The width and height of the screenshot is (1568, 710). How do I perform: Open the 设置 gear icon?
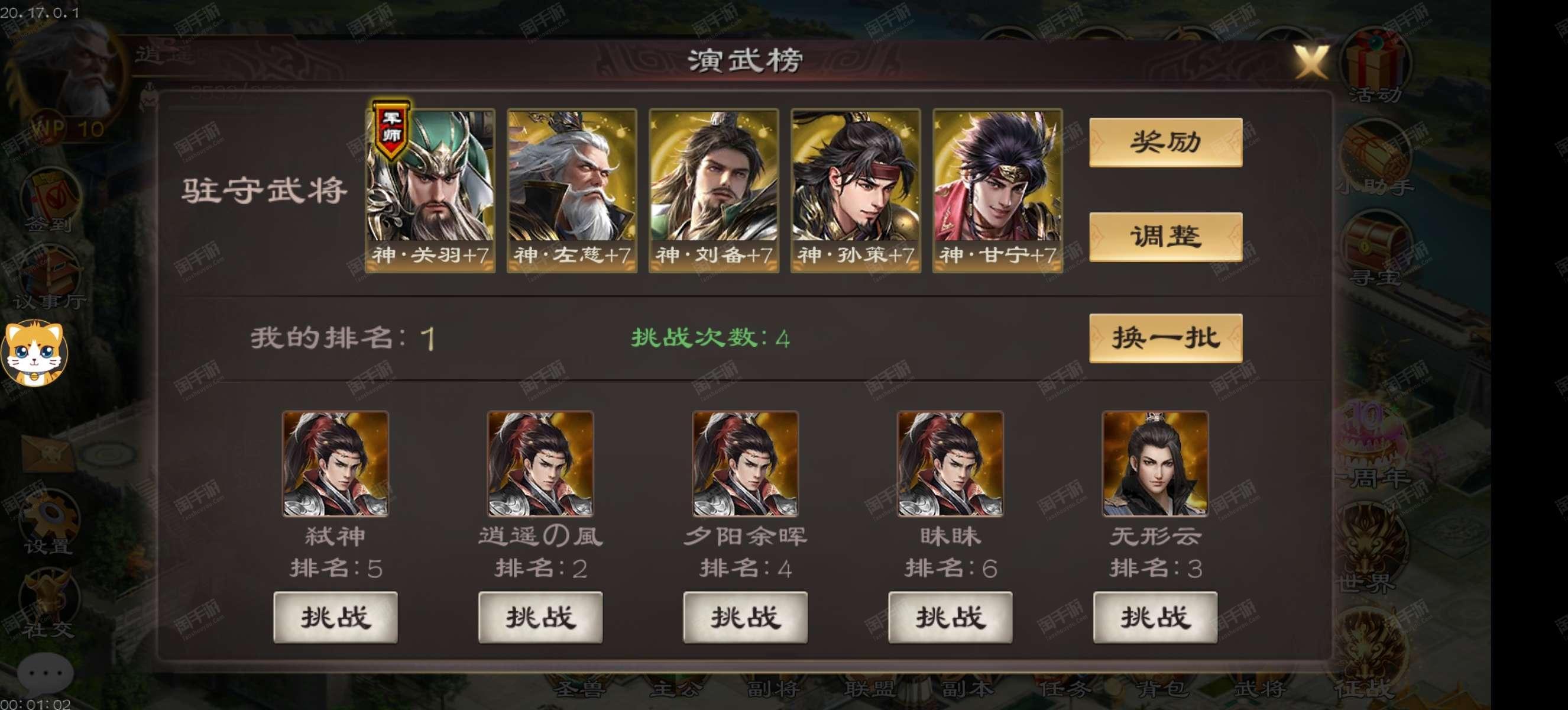(x=48, y=522)
